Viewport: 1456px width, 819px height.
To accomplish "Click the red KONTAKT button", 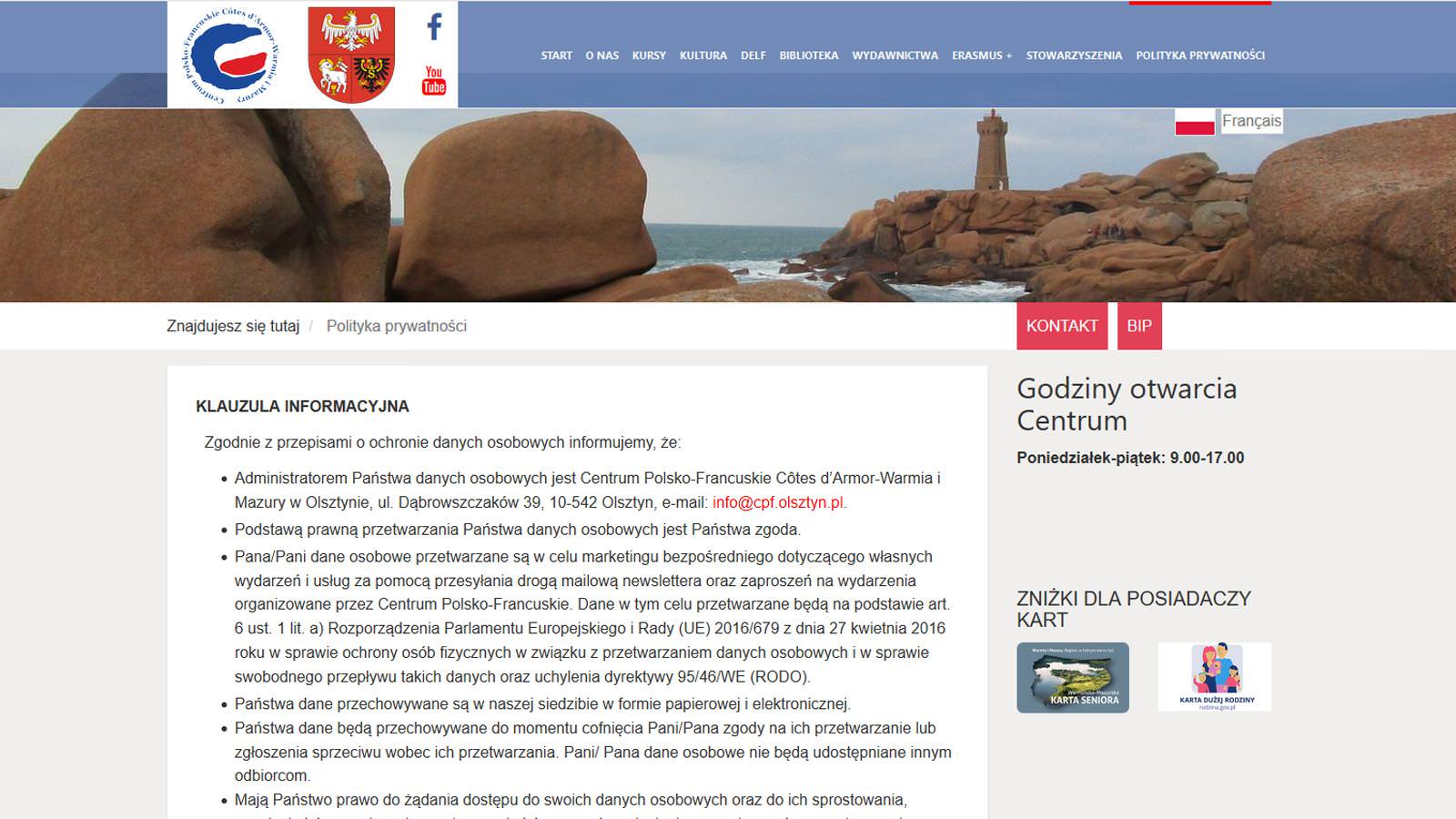I will (x=1062, y=326).
